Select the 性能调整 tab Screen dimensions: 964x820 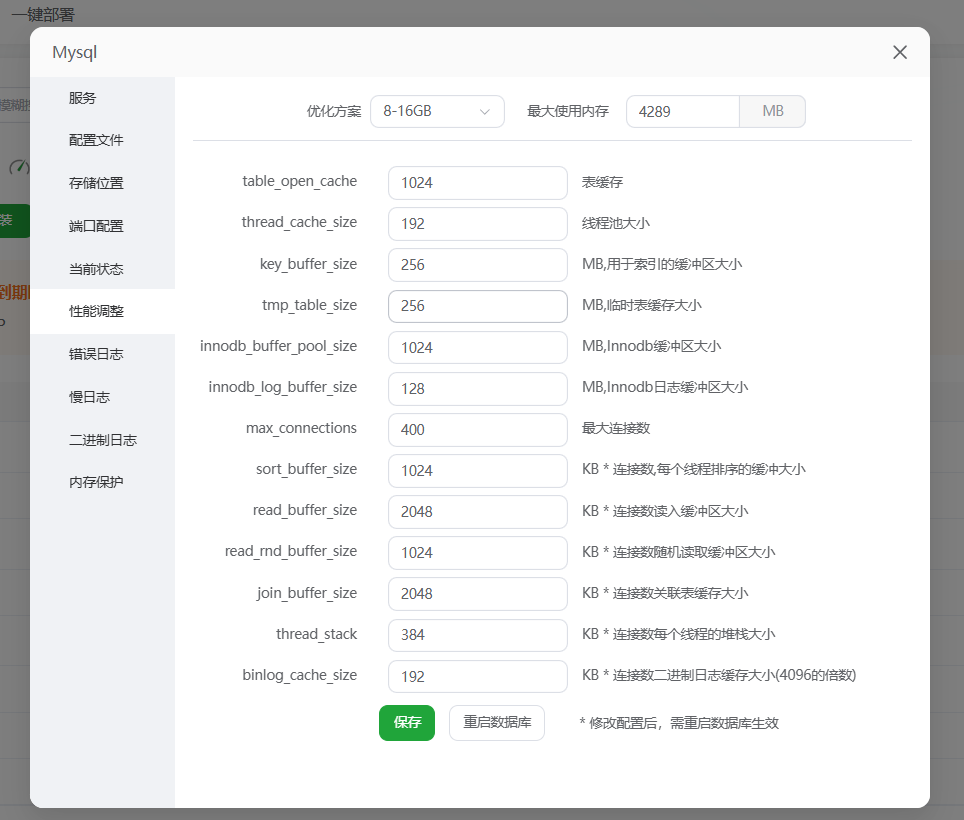[x=96, y=311]
